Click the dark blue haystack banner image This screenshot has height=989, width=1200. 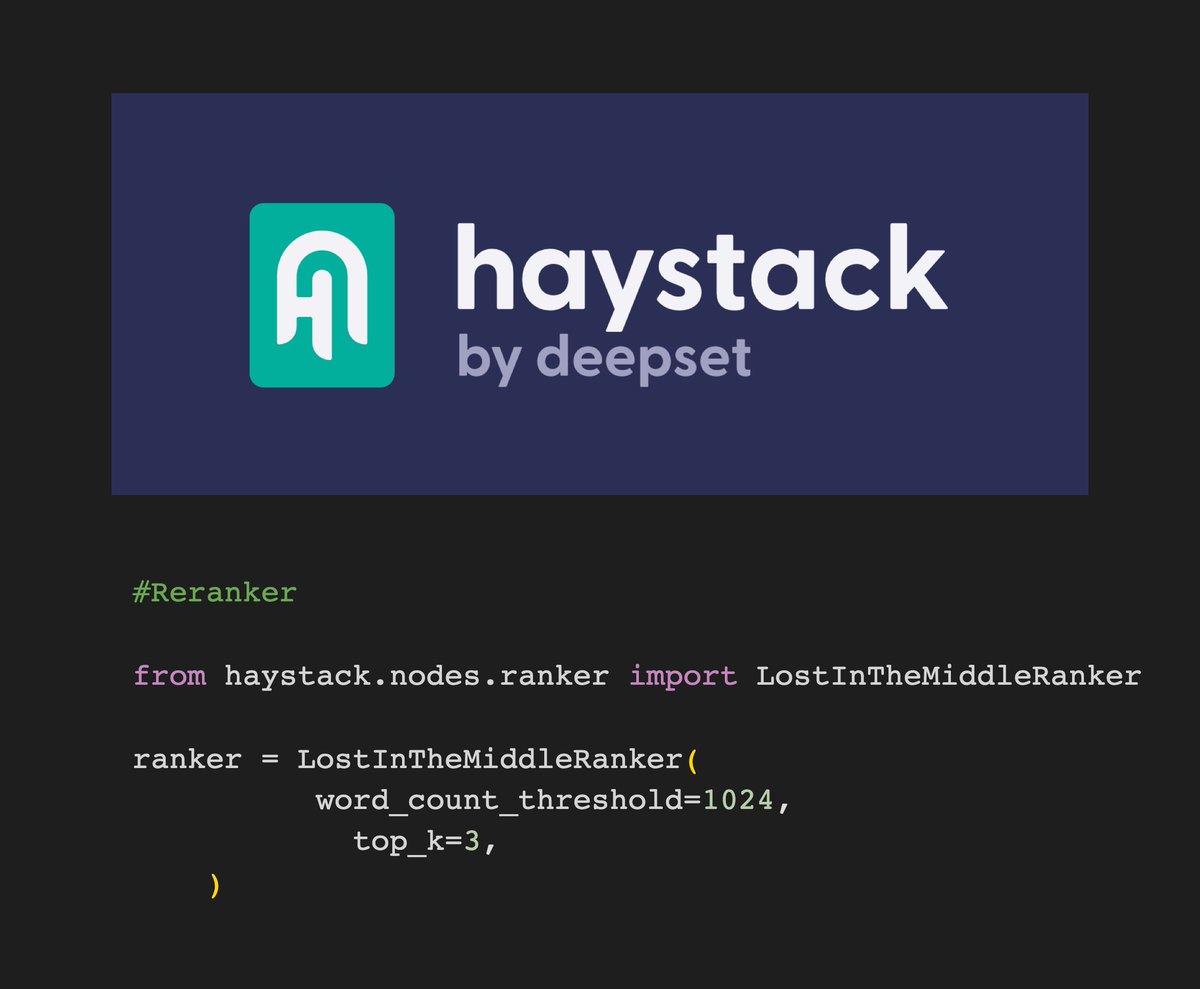click(x=599, y=294)
